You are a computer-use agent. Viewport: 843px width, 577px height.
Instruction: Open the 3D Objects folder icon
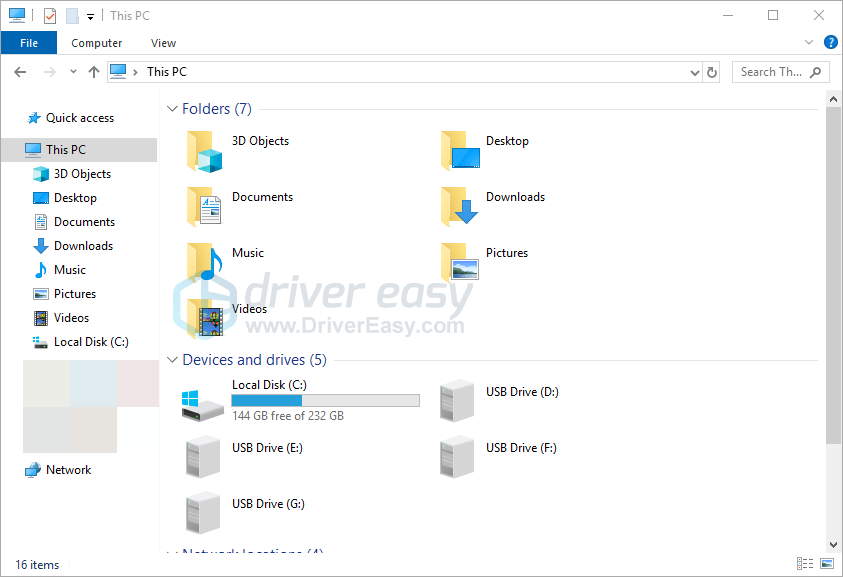pos(204,151)
